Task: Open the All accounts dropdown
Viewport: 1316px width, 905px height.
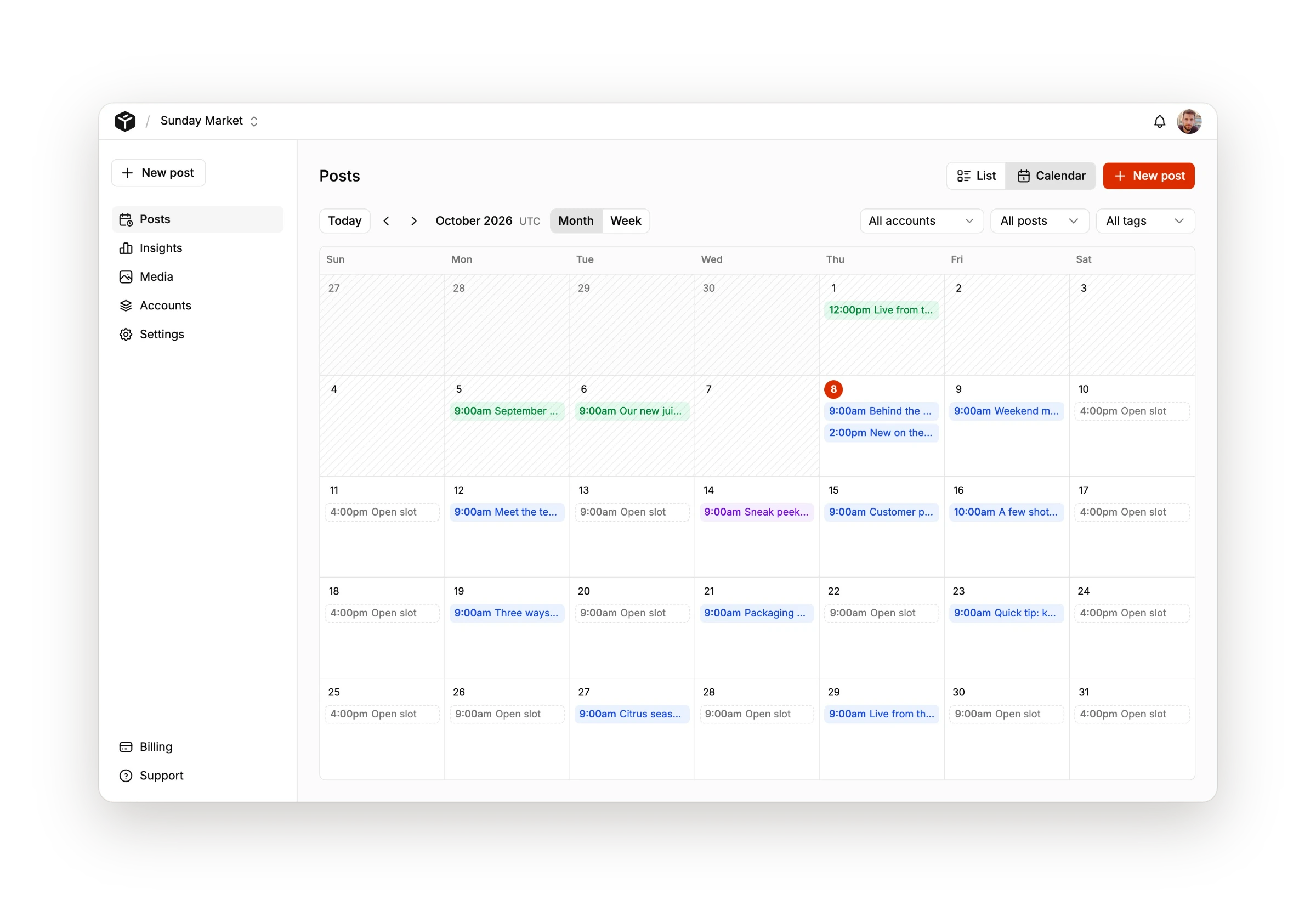Action: click(x=922, y=221)
